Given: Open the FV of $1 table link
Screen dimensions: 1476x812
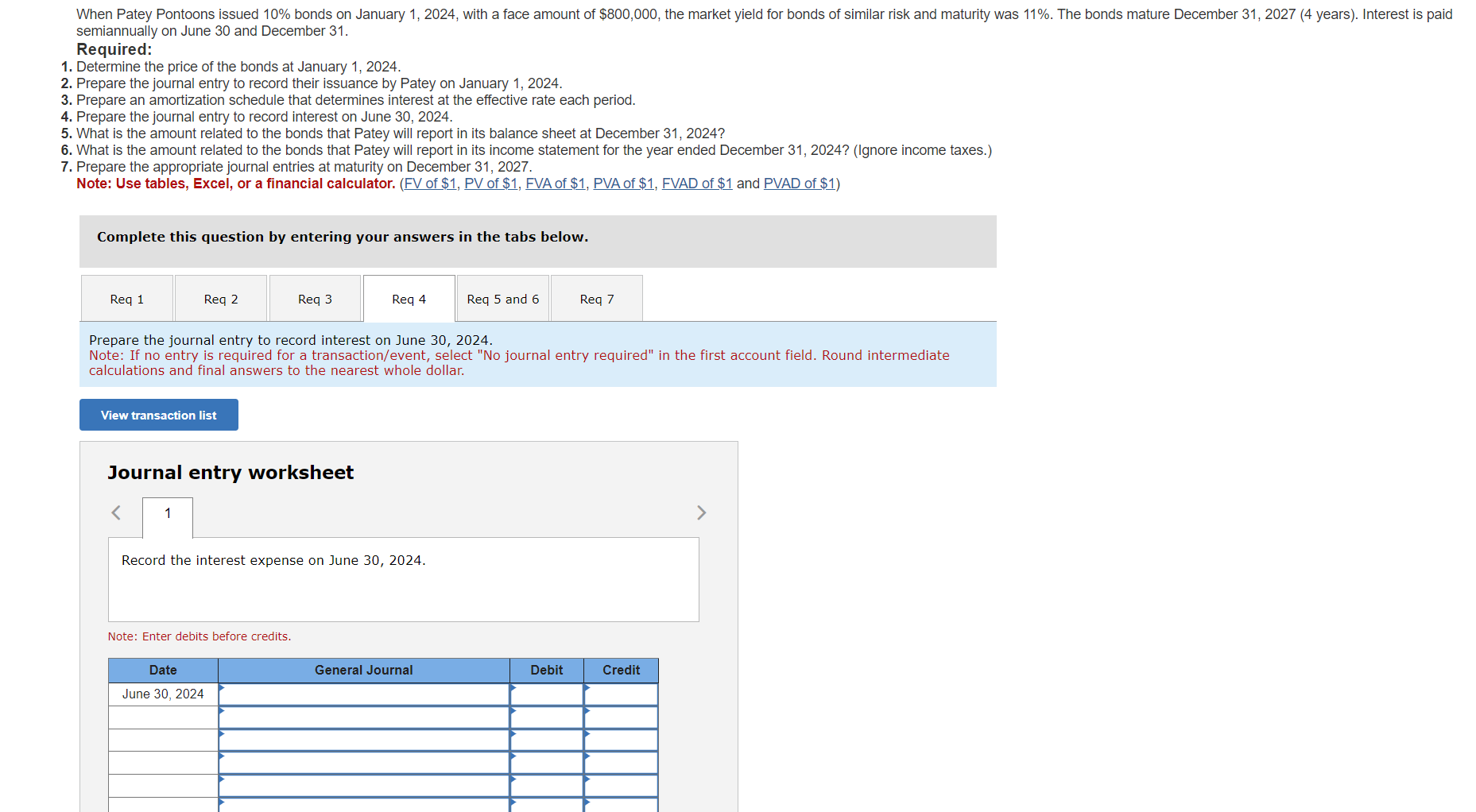Looking at the screenshot, I should point(430,184).
